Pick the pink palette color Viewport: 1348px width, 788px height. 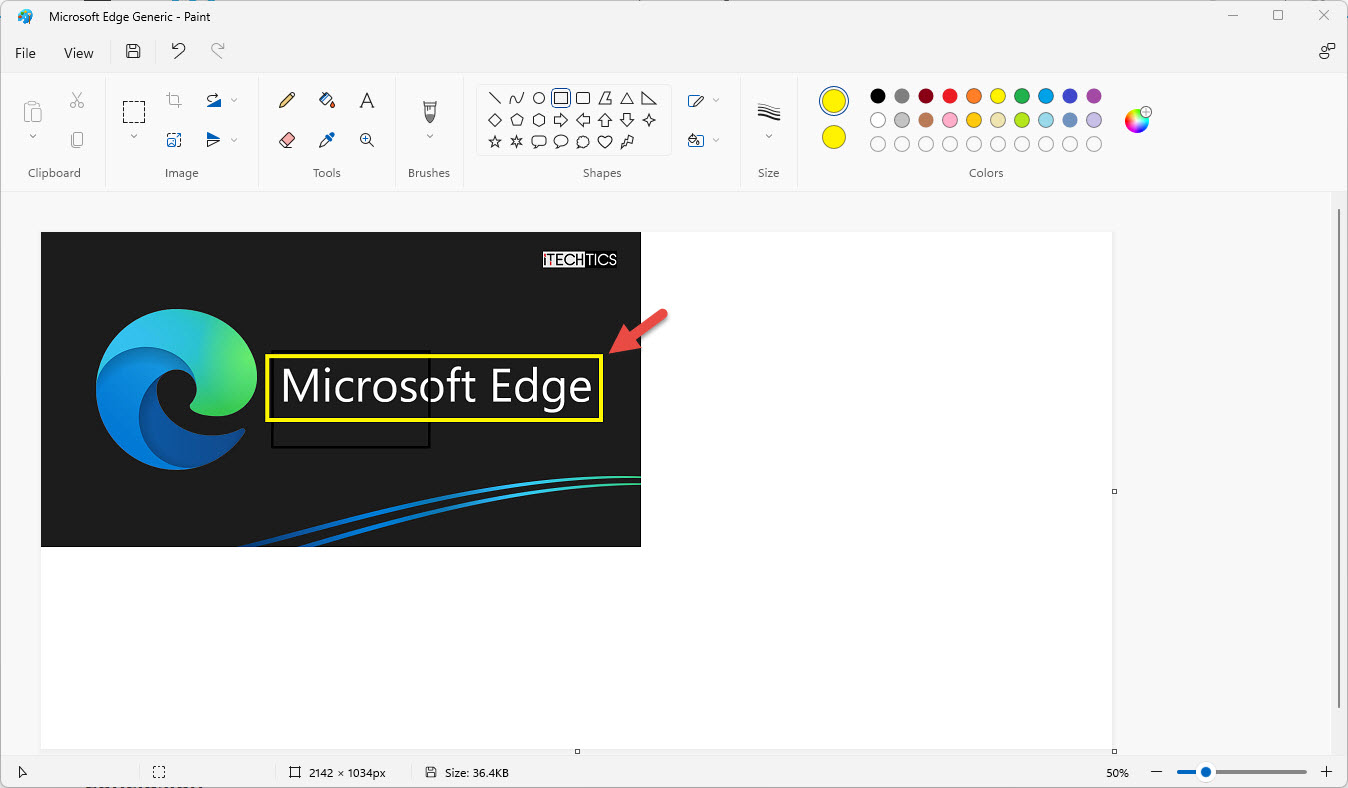pyautogui.click(x=950, y=120)
